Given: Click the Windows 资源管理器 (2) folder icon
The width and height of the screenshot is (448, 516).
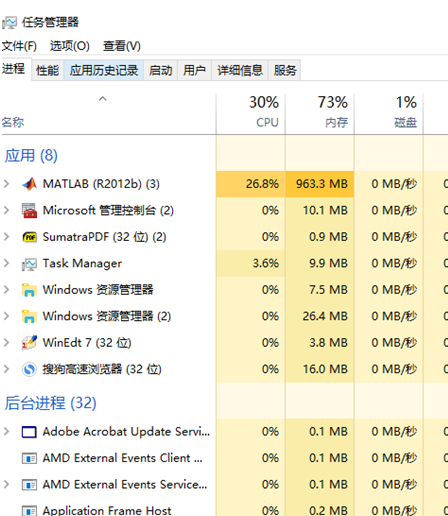Looking at the screenshot, I should tap(29, 316).
